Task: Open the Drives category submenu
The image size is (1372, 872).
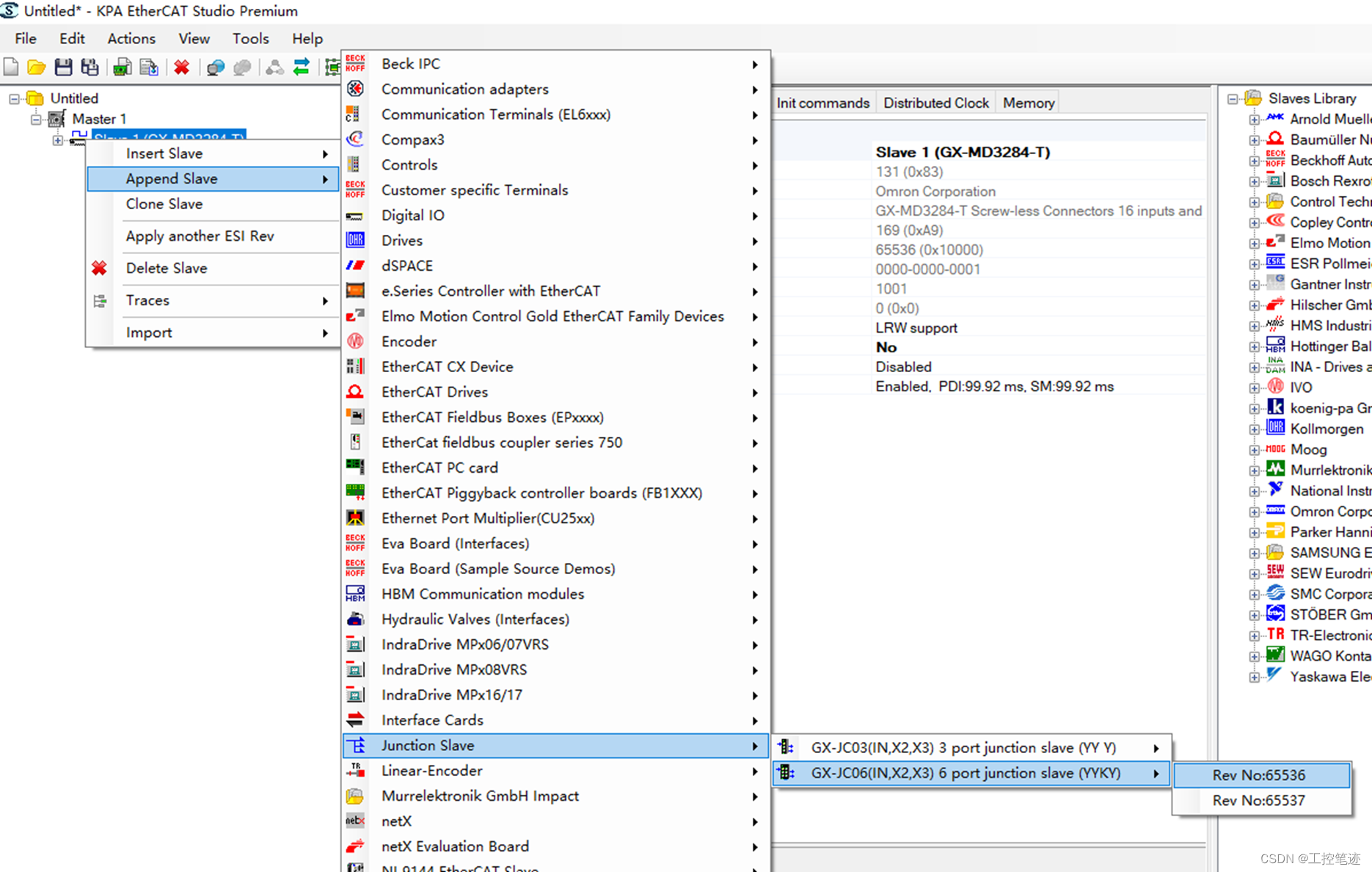Action: [x=555, y=241]
